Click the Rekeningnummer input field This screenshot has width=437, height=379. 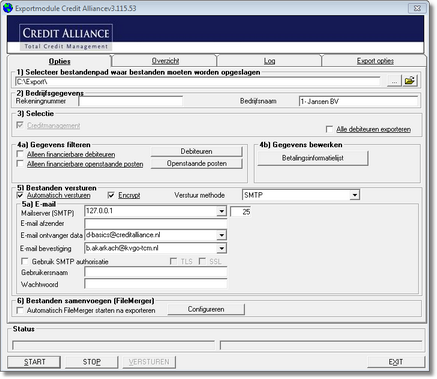[x=131, y=101]
